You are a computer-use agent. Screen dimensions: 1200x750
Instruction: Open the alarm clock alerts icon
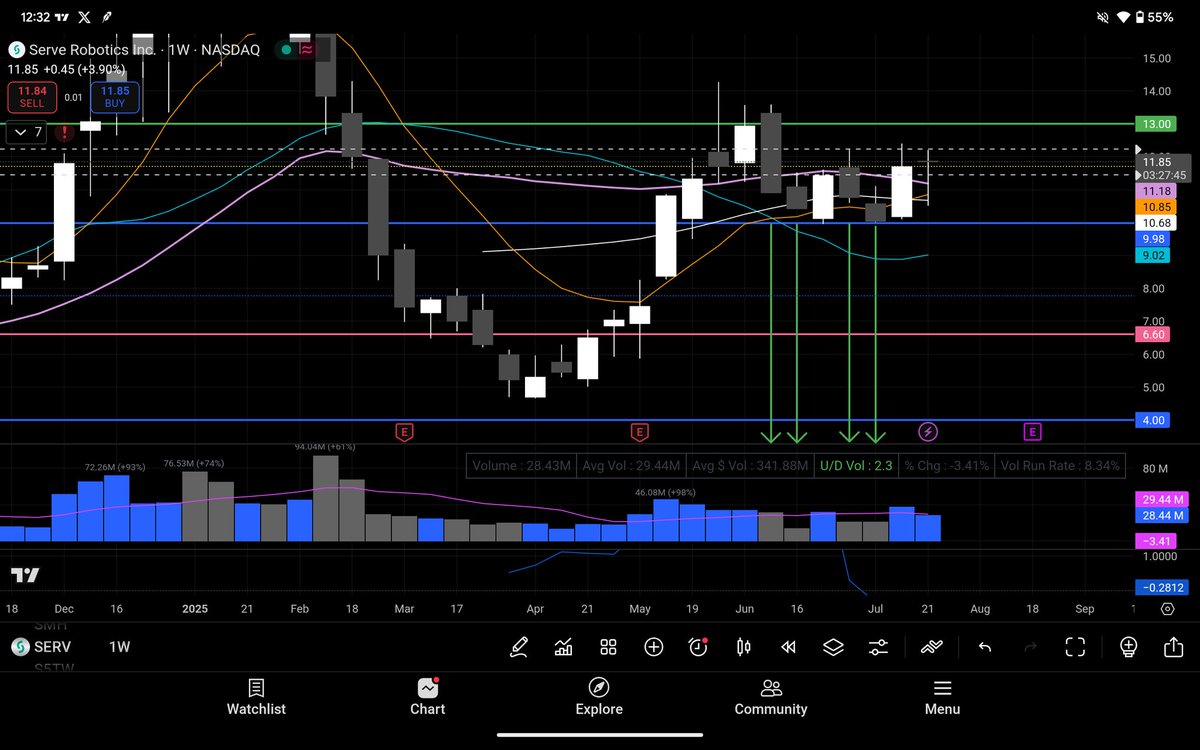698,647
